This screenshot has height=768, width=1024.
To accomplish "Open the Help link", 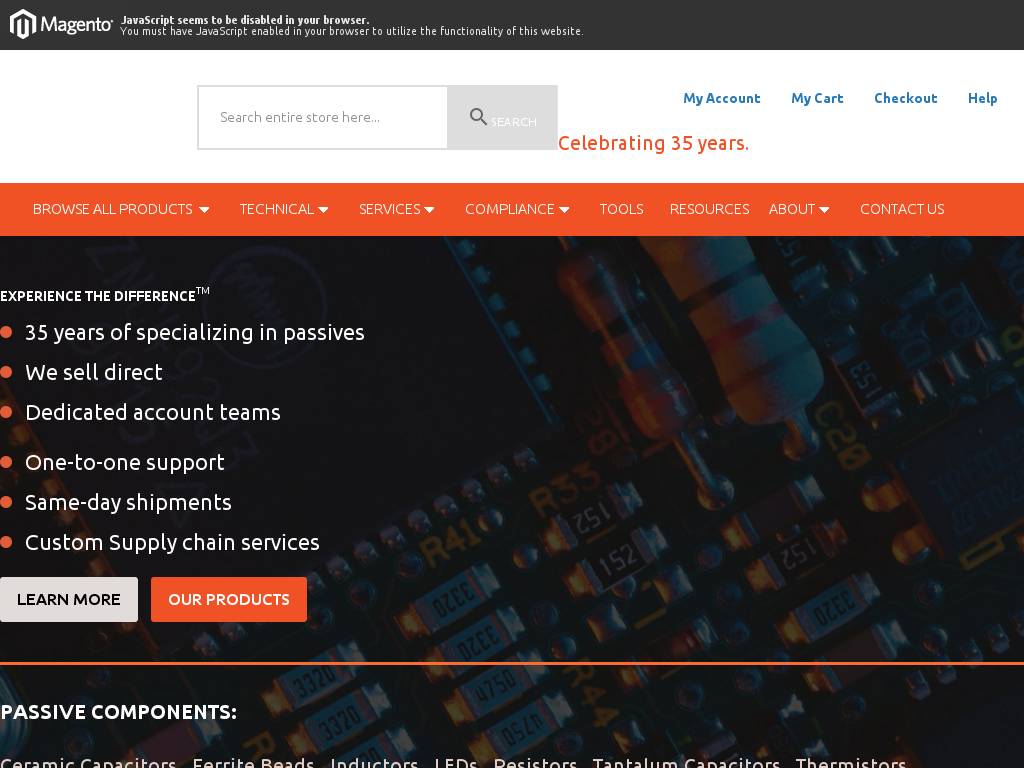I will (982, 98).
